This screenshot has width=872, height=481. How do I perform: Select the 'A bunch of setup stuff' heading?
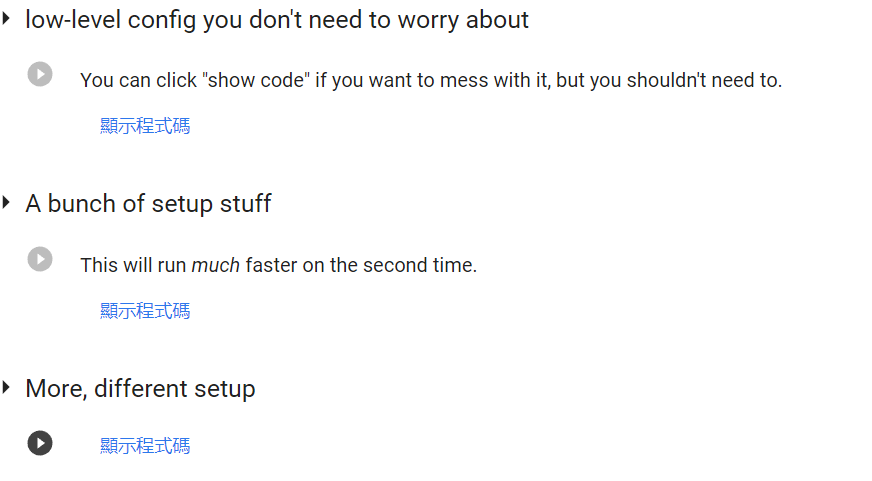(148, 204)
